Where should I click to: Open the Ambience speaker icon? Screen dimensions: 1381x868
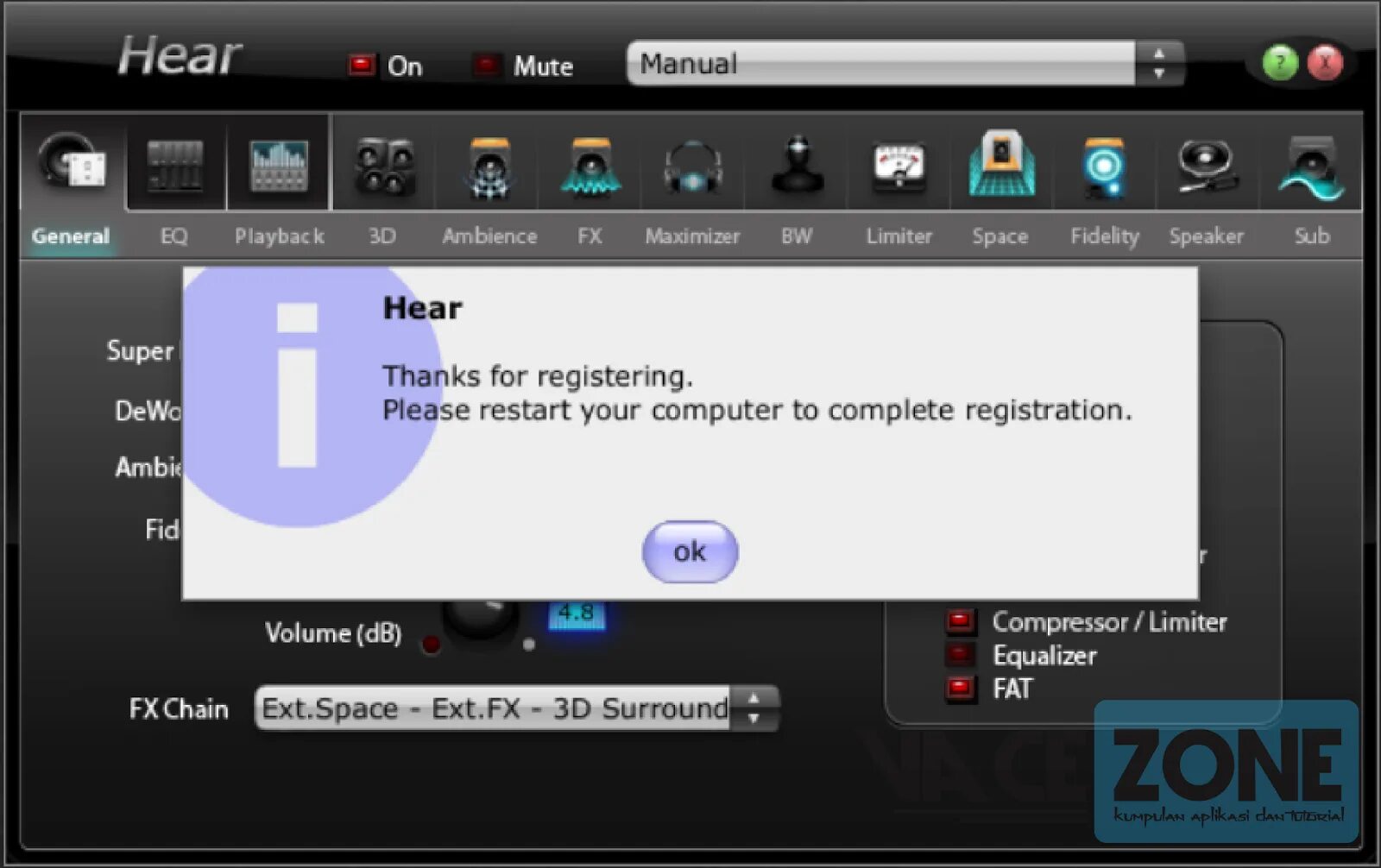[x=489, y=167]
